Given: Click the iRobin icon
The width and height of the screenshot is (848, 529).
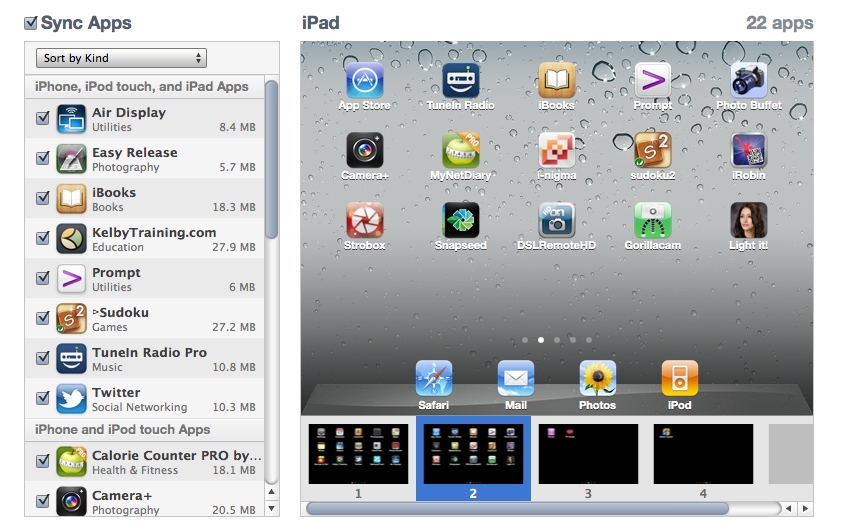Looking at the screenshot, I should pyautogui.click(x=748, y=150).
